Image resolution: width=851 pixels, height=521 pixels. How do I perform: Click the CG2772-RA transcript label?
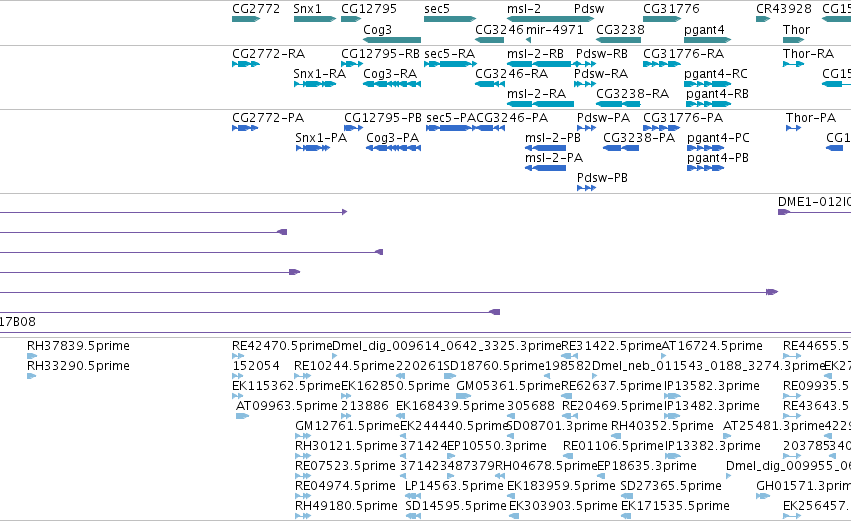(269, 54)
